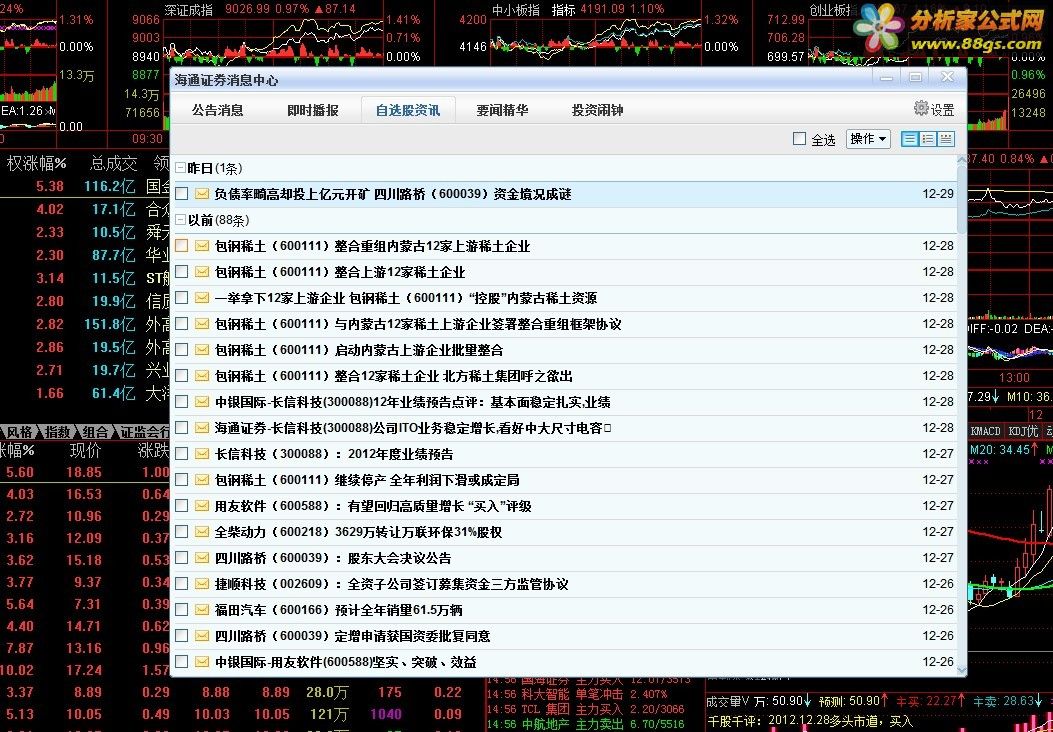
Task: Select 指数 tab in background stock window
Action: [58, 432]
